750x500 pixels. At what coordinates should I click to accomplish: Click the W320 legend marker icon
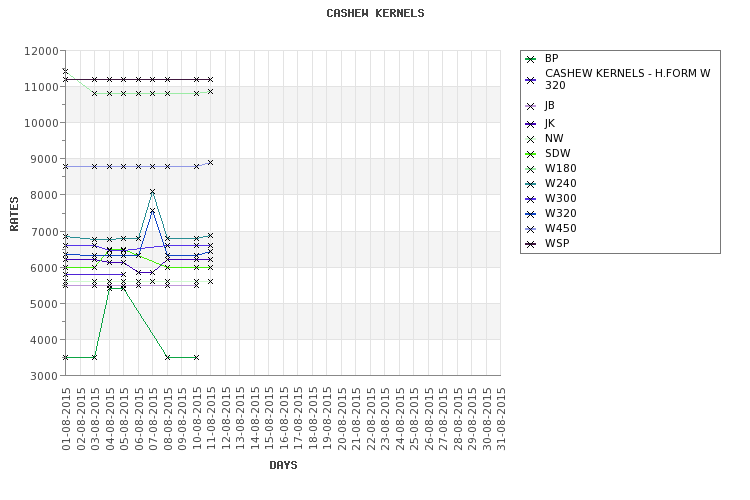pyautogui.click(x=530, y=214)
